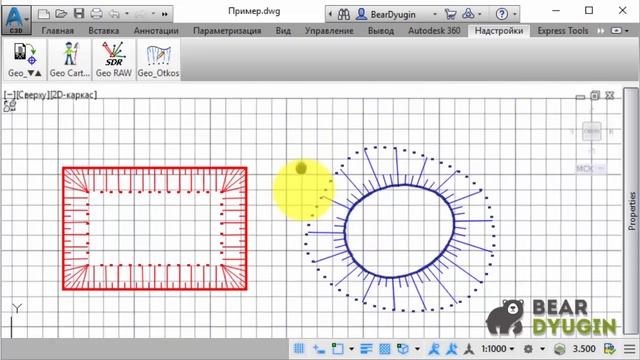Collapse the info center left arrow
The width and height of the screenshot is (640, 360).
[330, 14]
